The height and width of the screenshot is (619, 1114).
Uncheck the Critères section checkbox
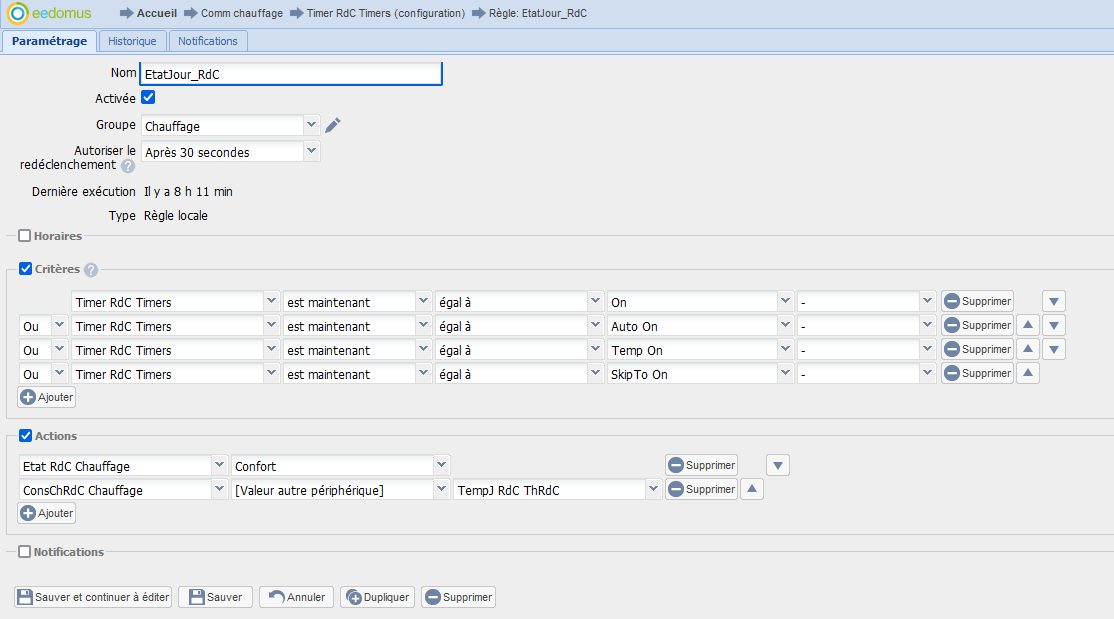pos(26,269)
